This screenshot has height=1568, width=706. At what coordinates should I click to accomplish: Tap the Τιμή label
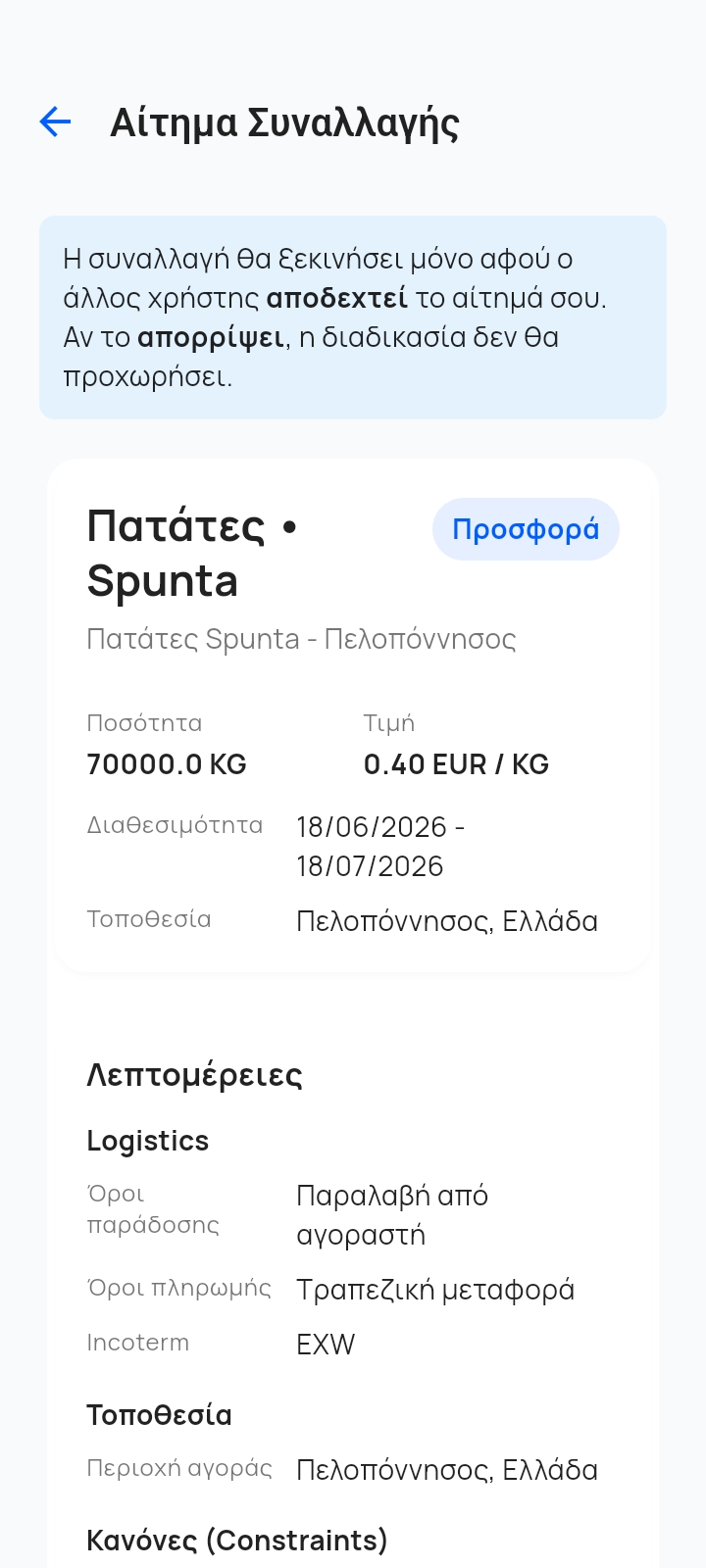click(x=389, y=723)
